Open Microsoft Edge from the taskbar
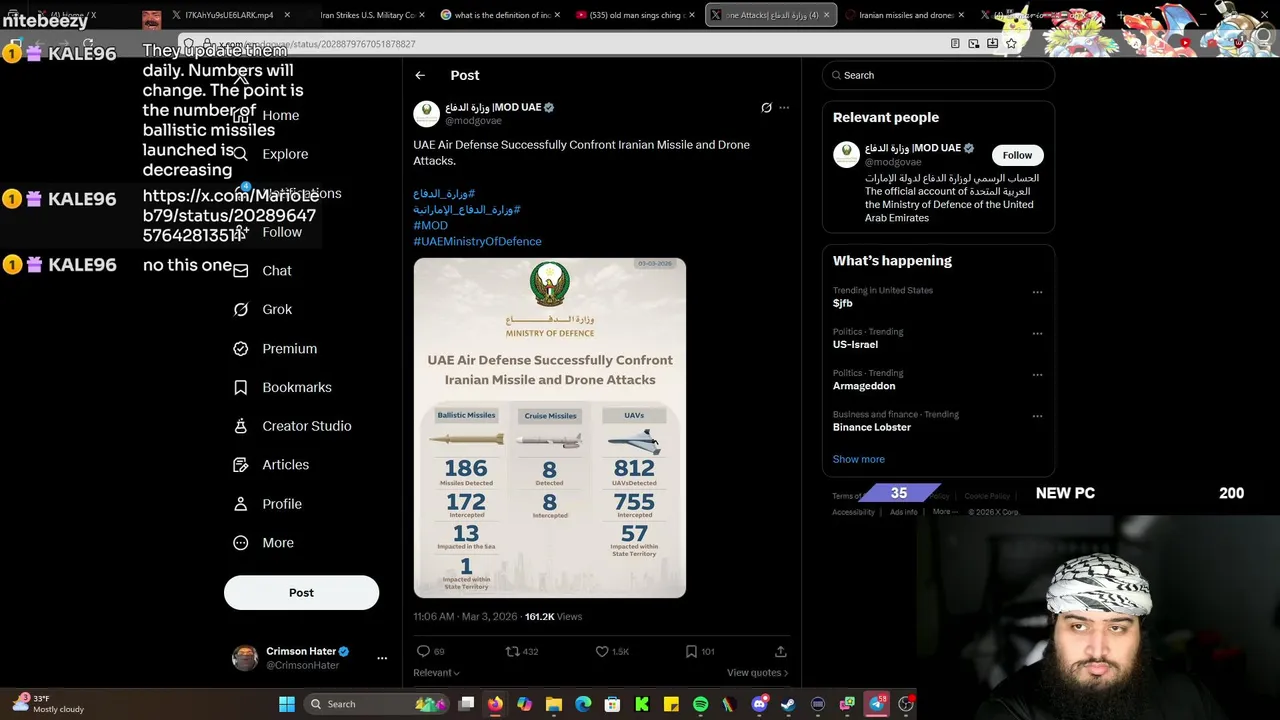Viewport: 1280px width, 720px height. pyautogui.click(x=583, y=704)
